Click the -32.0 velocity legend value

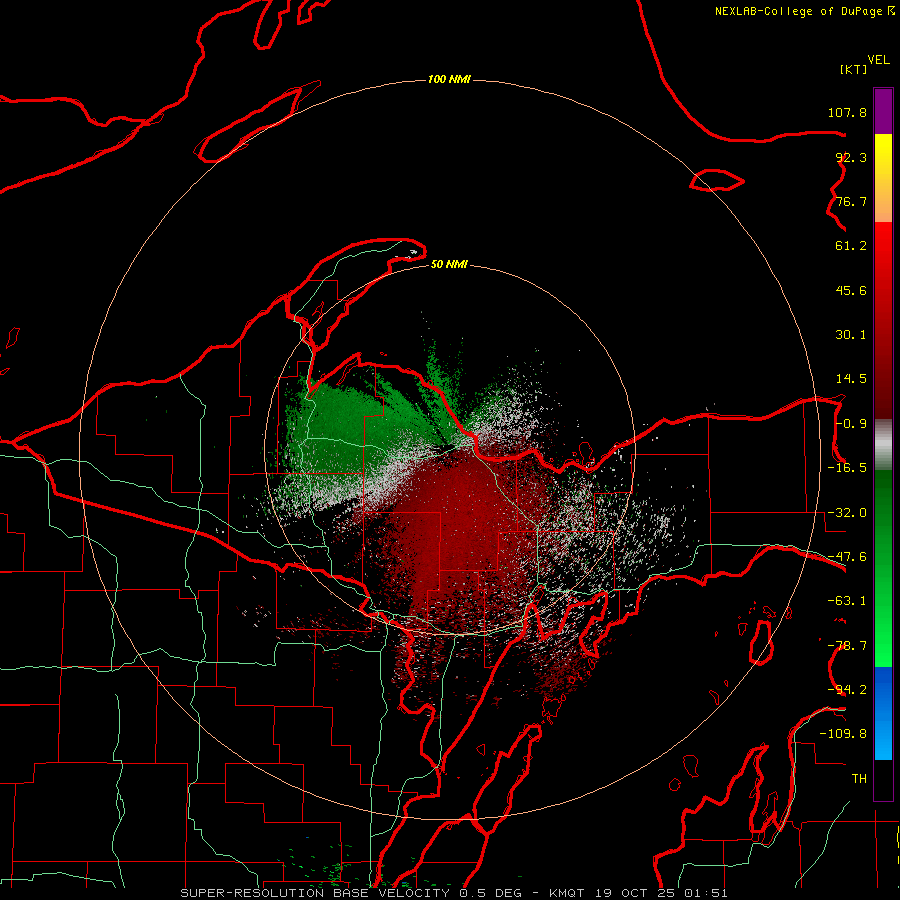847,513
